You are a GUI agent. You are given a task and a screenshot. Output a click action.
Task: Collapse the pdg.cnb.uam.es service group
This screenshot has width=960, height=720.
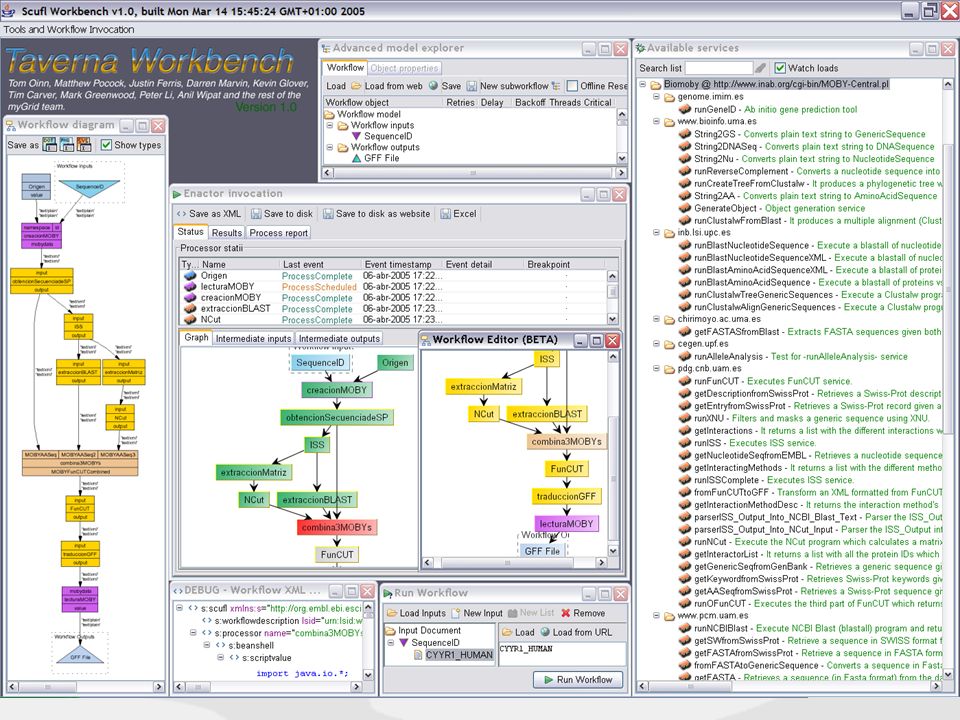point(656,369)
